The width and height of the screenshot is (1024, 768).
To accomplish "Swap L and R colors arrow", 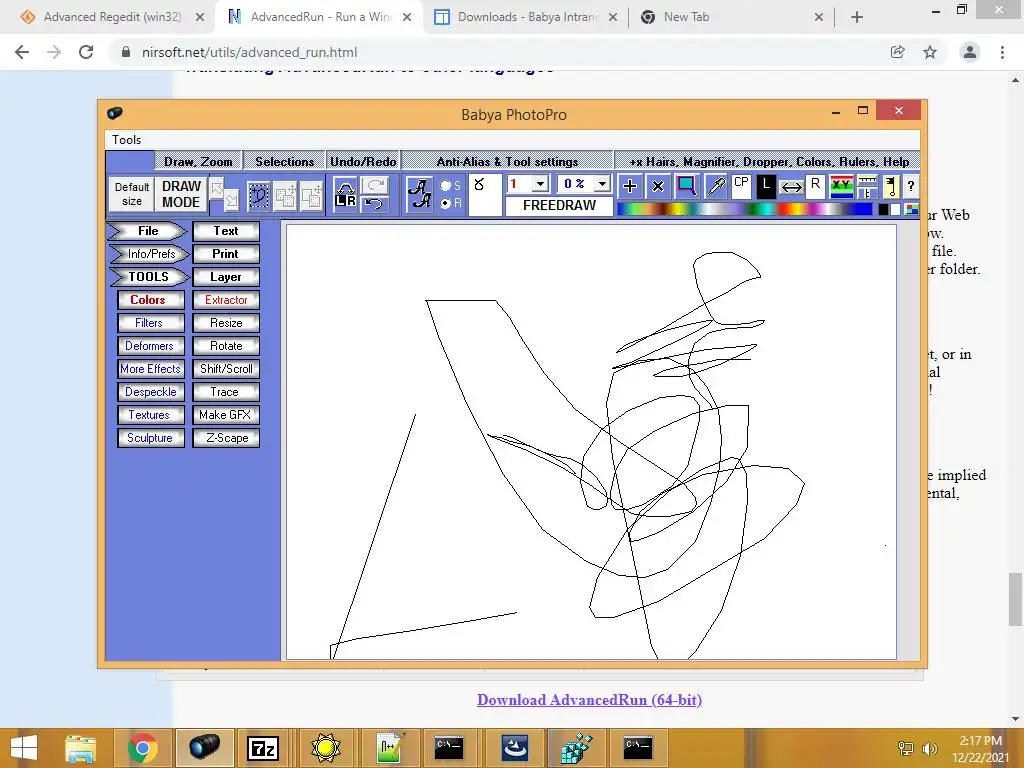I will [792, 187].
